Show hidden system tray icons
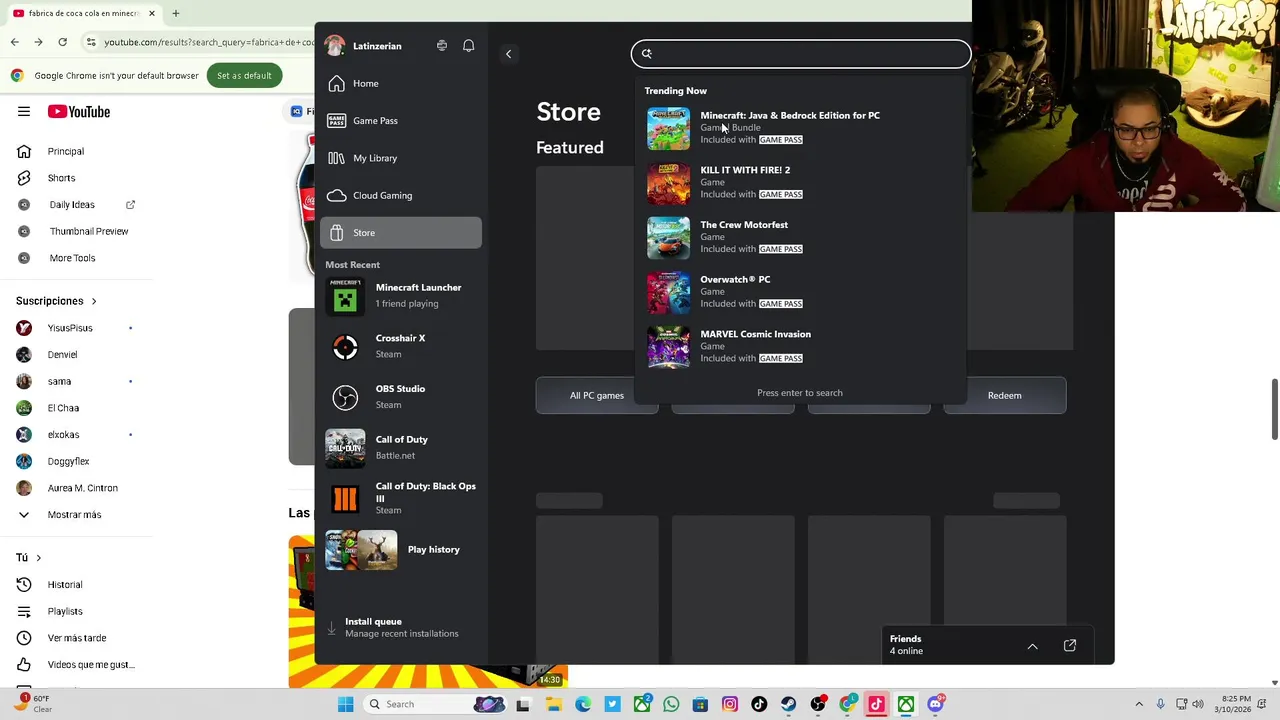The image size is (1280, 720). pos(1139,705)
